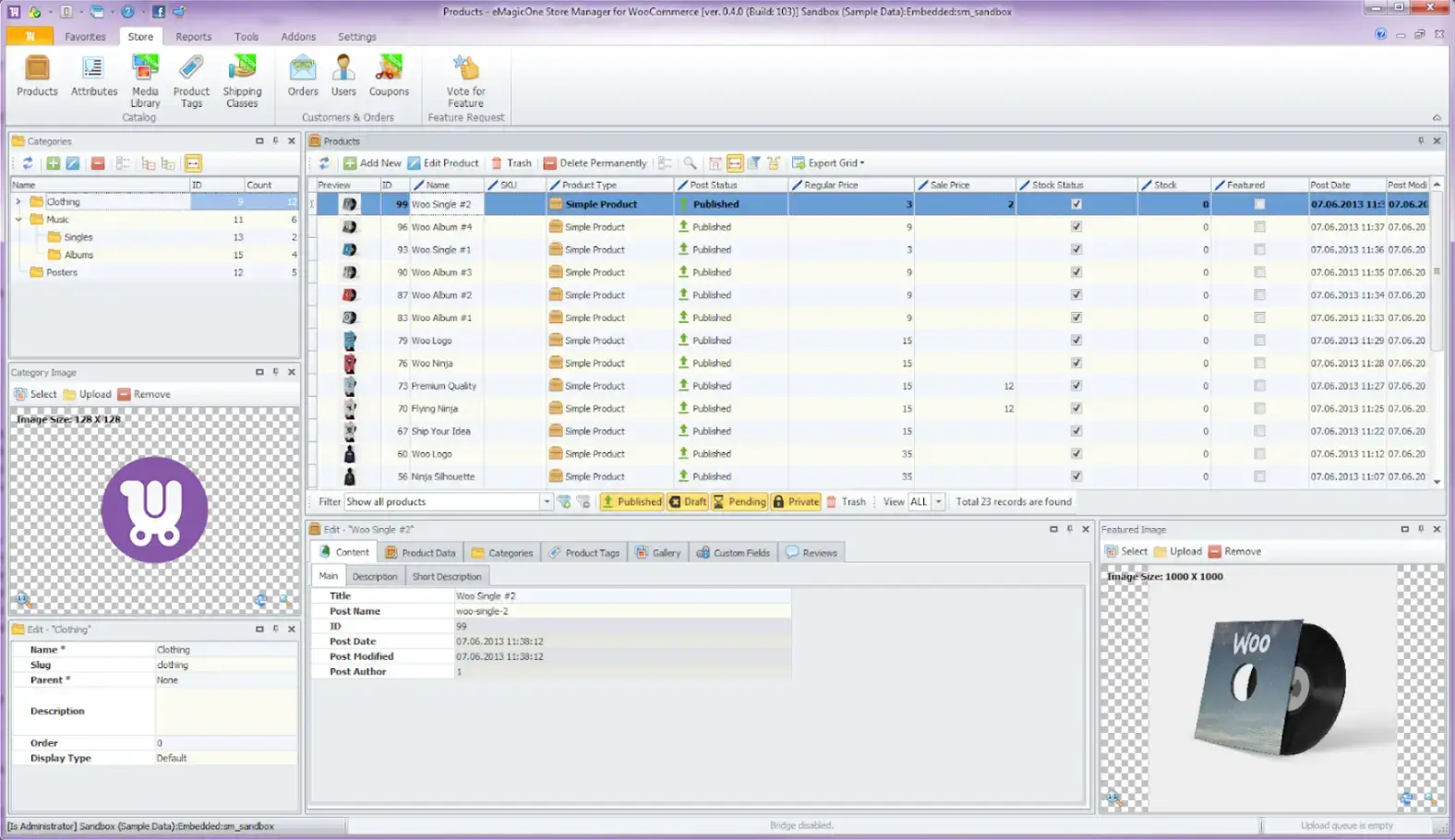The image size is (1455, 840).
Task: Click the Product Tags ribbon icon
Action: click(191, 79)
